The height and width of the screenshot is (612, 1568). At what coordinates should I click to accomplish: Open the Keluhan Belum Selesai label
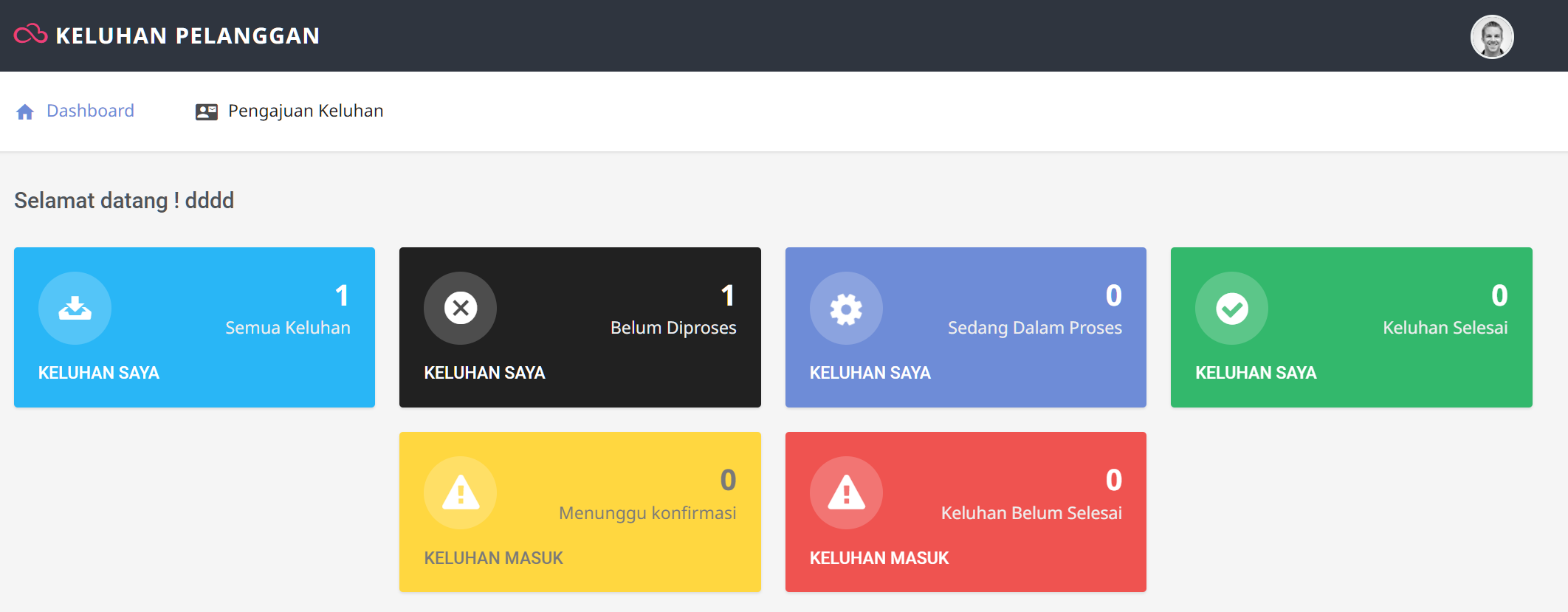(1031, 513)
